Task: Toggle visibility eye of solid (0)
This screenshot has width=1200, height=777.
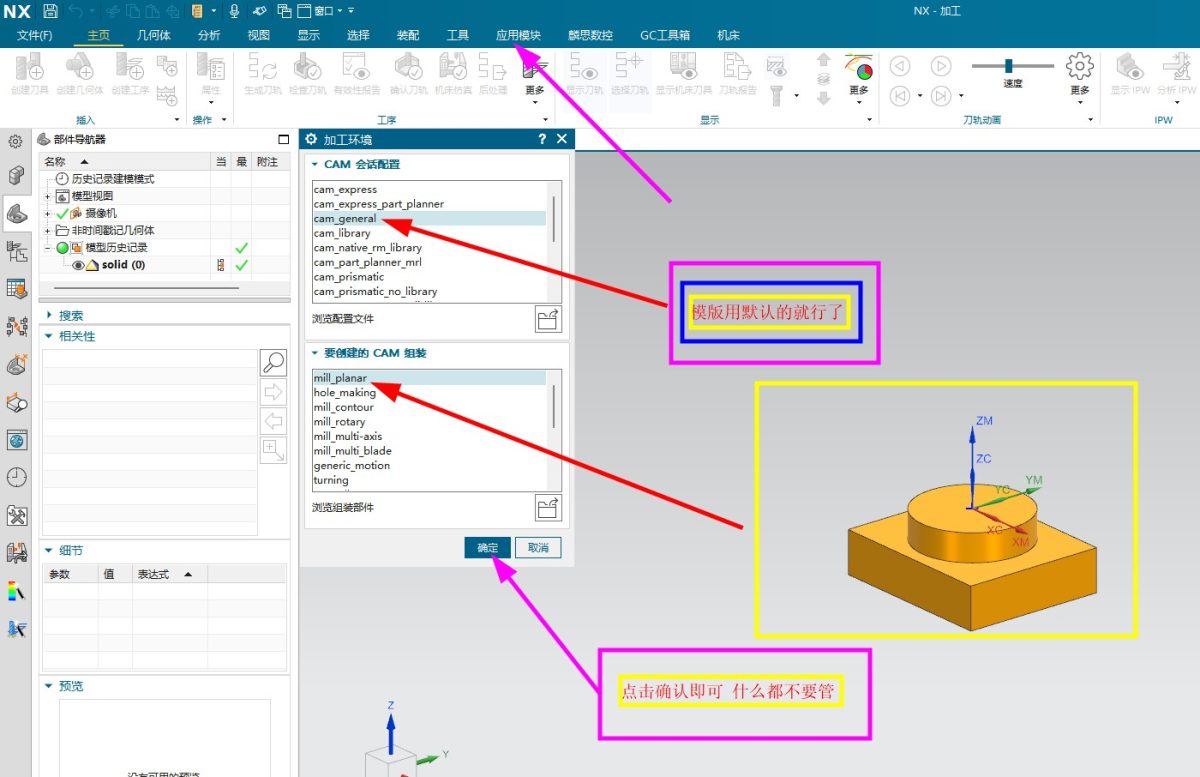Action: 79,265
